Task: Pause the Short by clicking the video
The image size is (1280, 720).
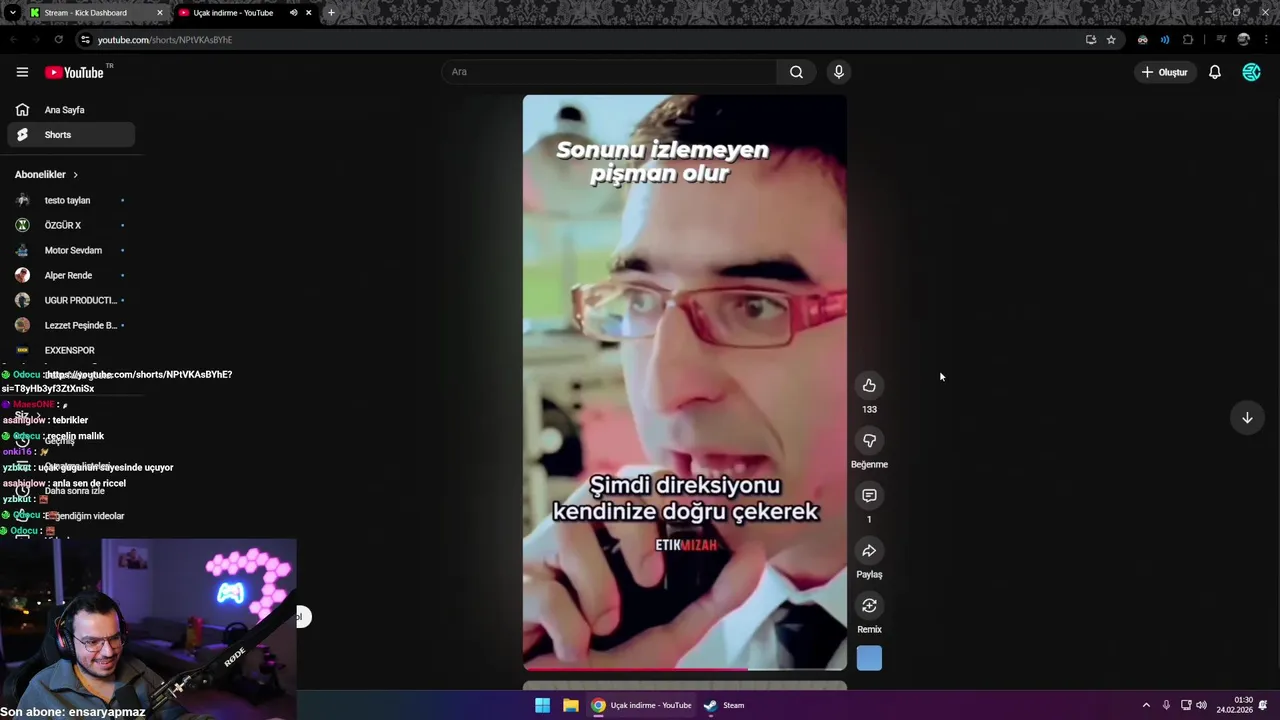Action: click(685, 382)
